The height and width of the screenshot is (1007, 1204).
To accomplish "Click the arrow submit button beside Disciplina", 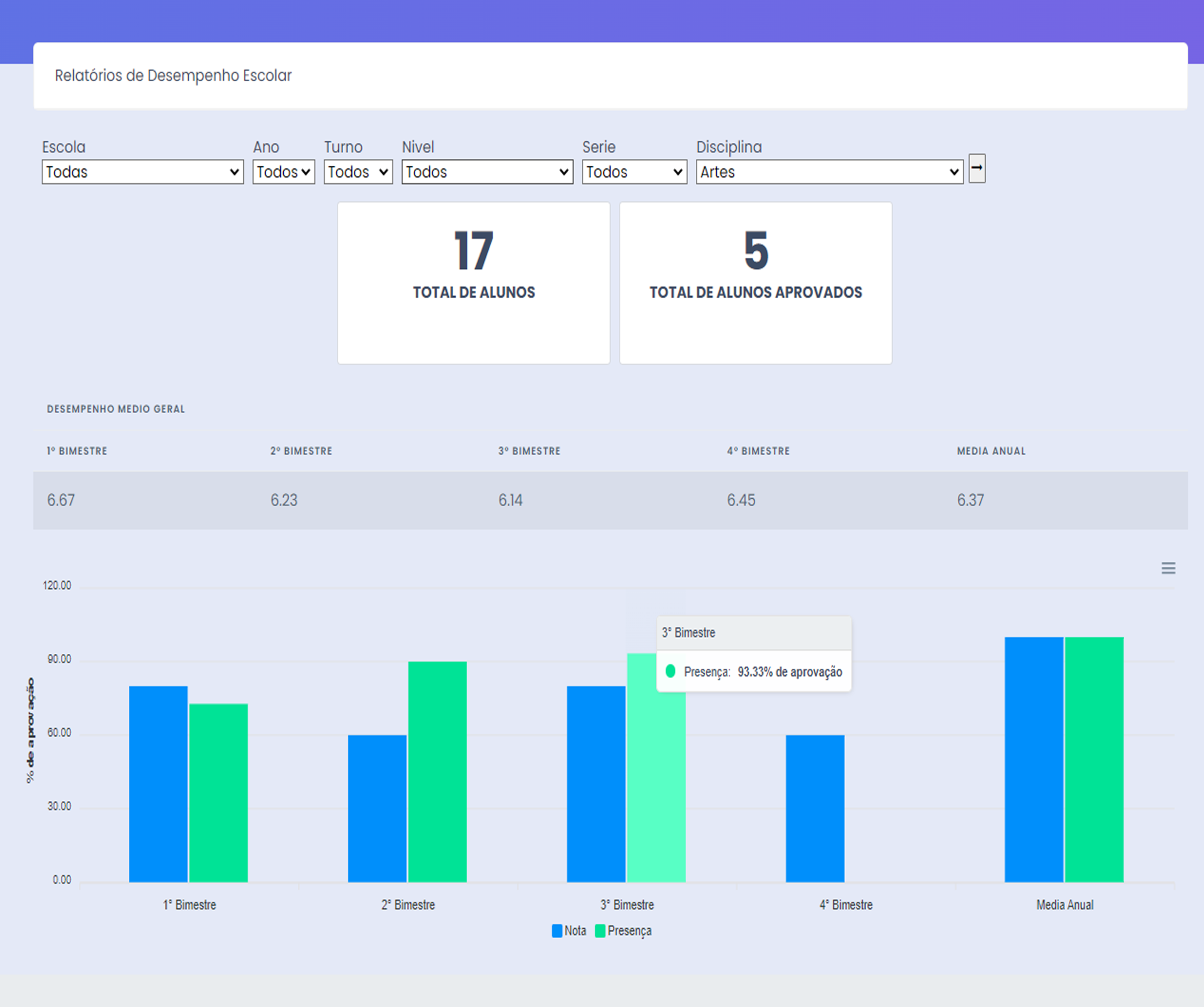I will point(977,169).
